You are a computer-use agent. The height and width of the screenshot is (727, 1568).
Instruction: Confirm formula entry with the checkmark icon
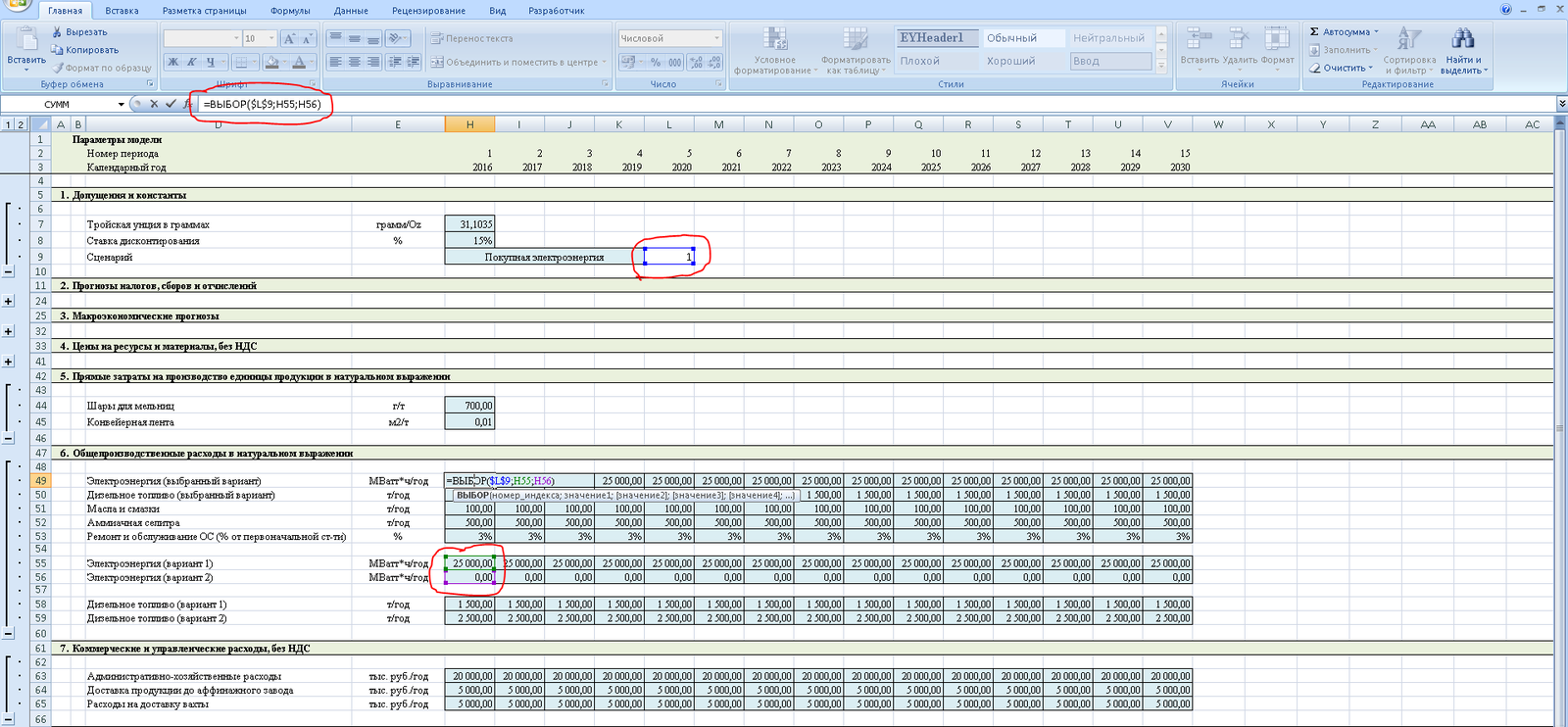click(171, 104)
